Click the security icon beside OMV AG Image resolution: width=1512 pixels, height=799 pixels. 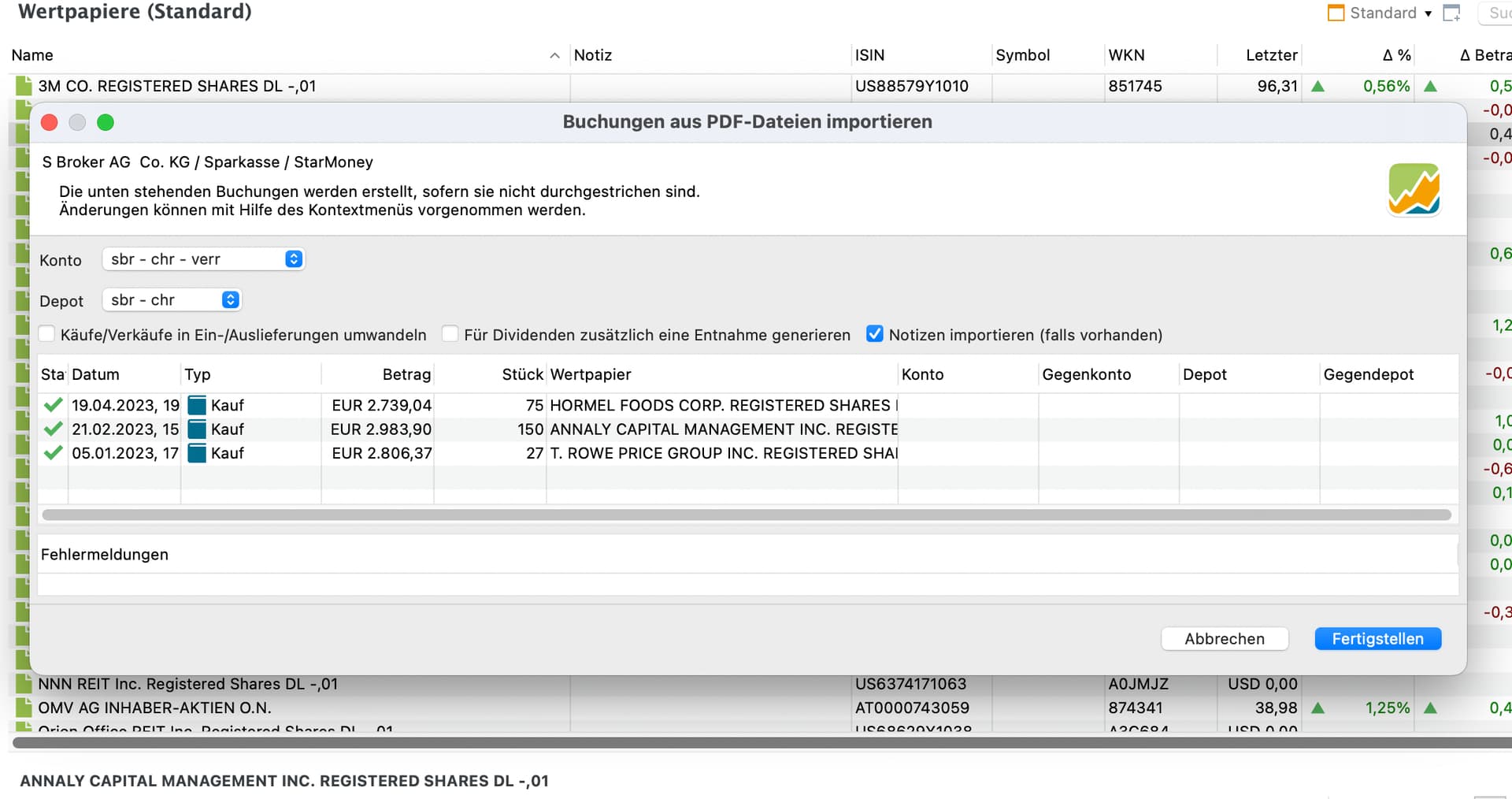click(24, 708)
